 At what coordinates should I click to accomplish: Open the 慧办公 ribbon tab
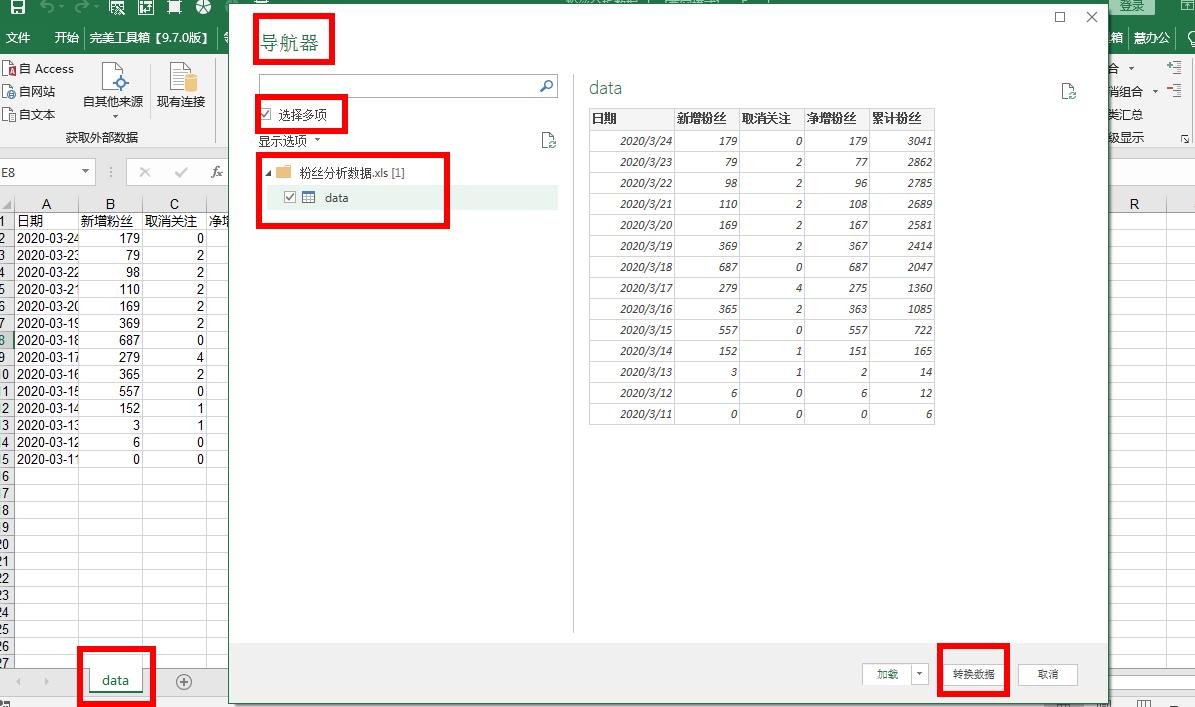(1152, 37)
